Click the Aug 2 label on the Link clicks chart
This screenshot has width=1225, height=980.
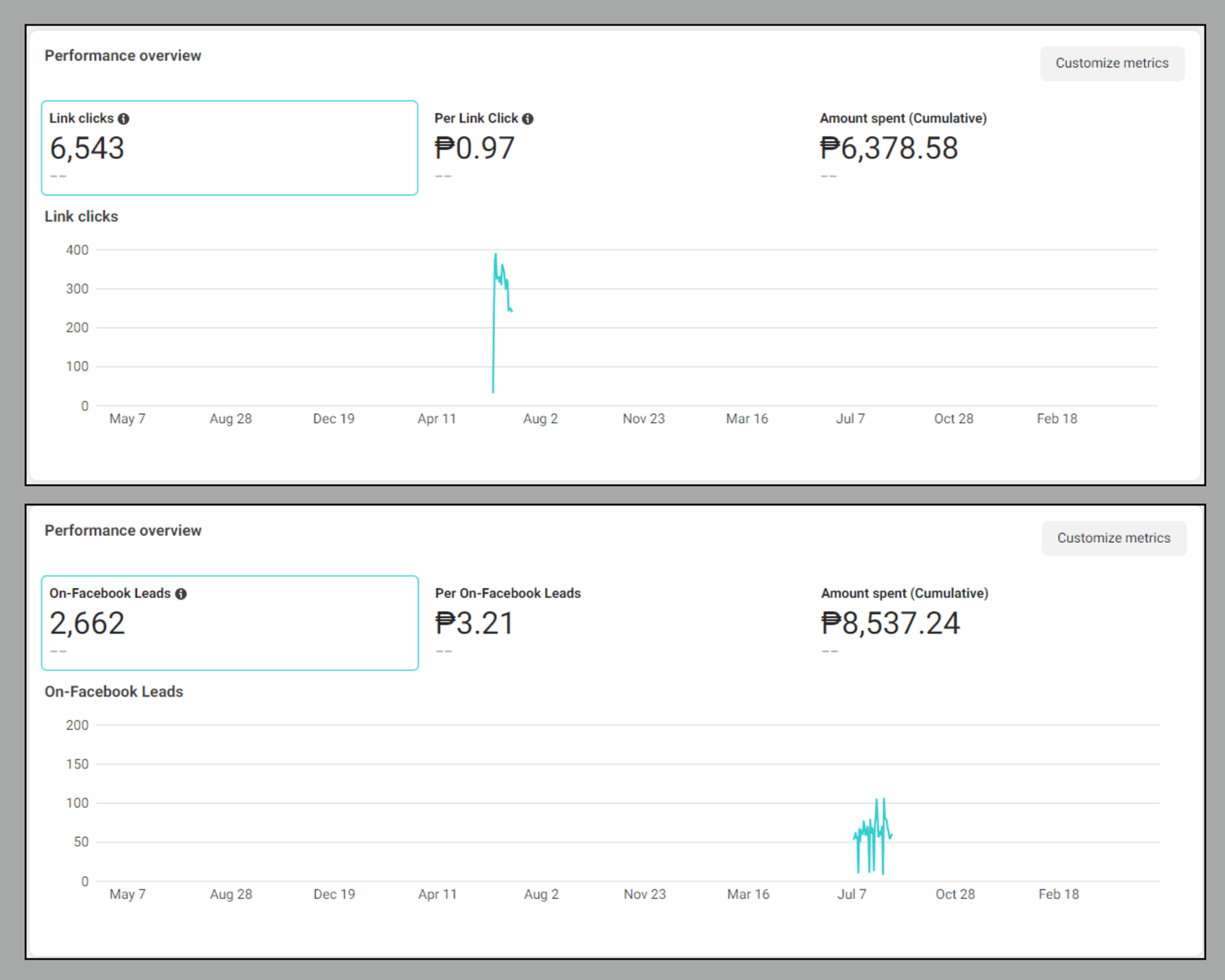[x=540, y=419]
